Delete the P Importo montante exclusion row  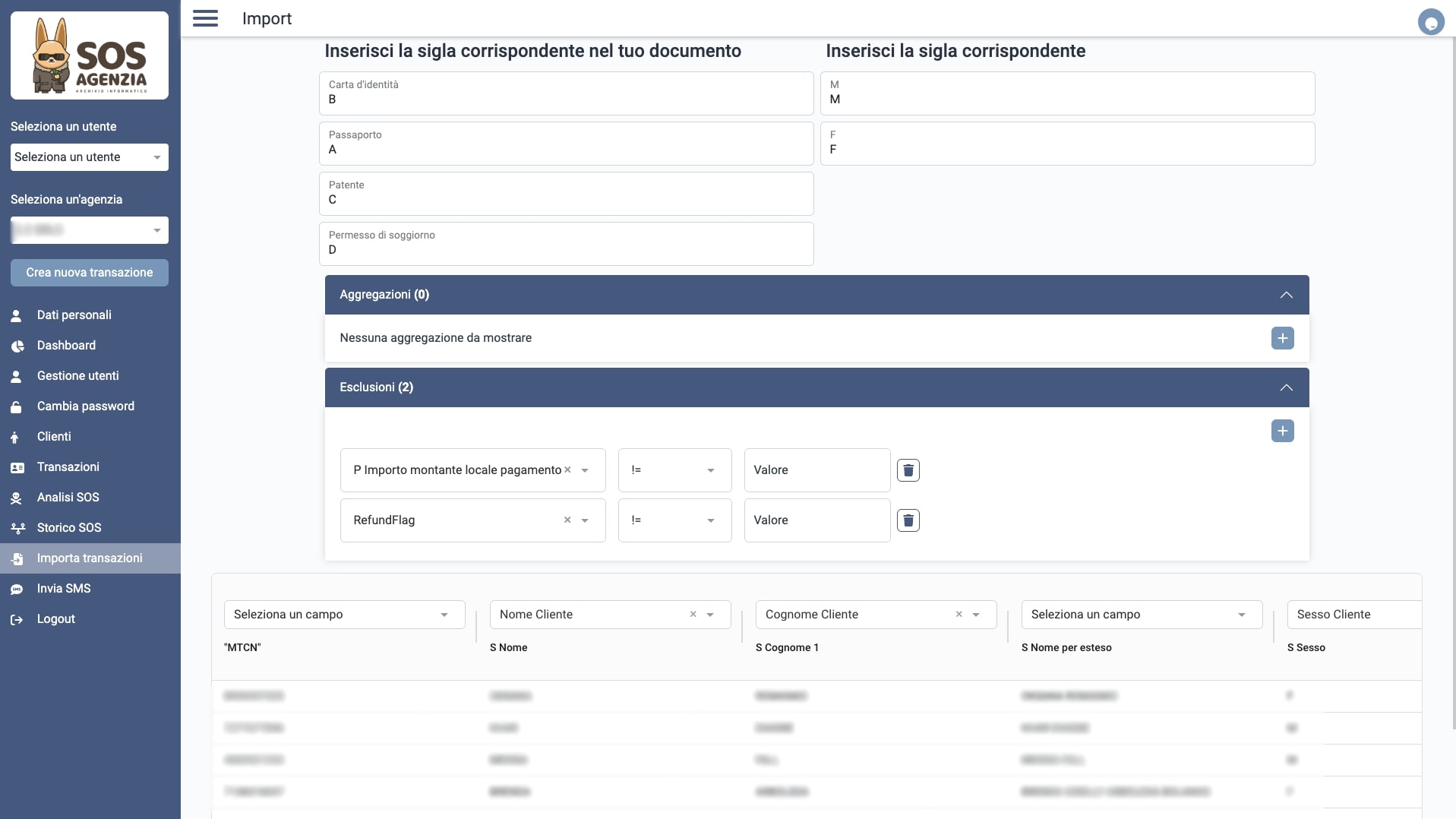pyautogui.click(x=908, y=470)
